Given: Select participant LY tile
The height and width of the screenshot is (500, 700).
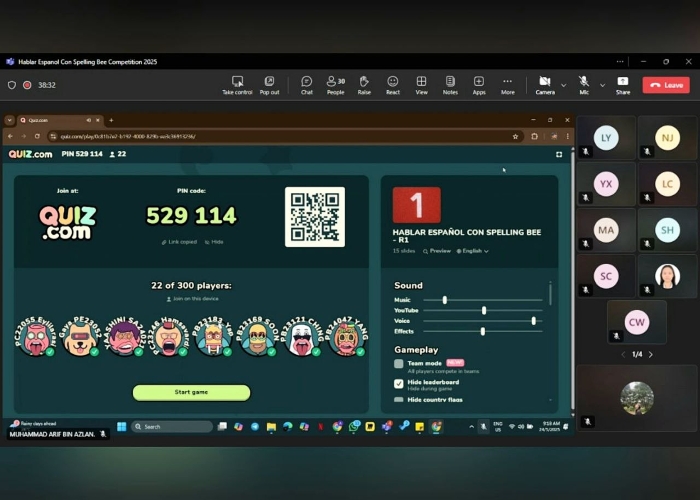Looking at the screenshot, I should 606,138.
